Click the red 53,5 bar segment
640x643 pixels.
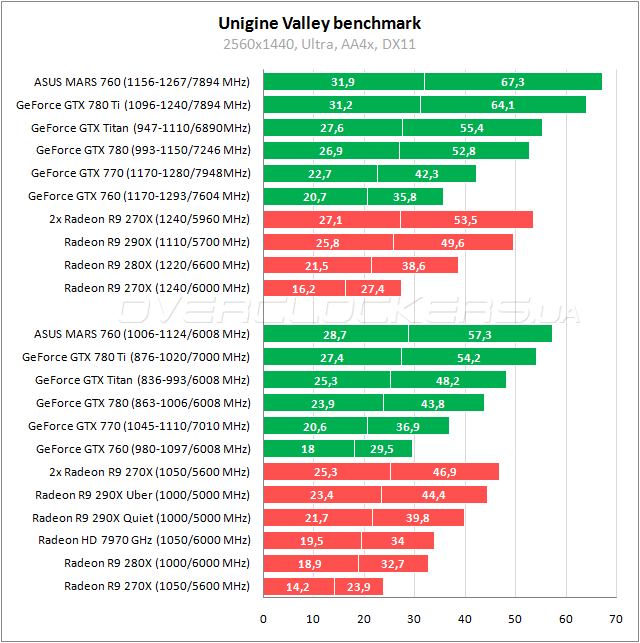click(466, 220)
